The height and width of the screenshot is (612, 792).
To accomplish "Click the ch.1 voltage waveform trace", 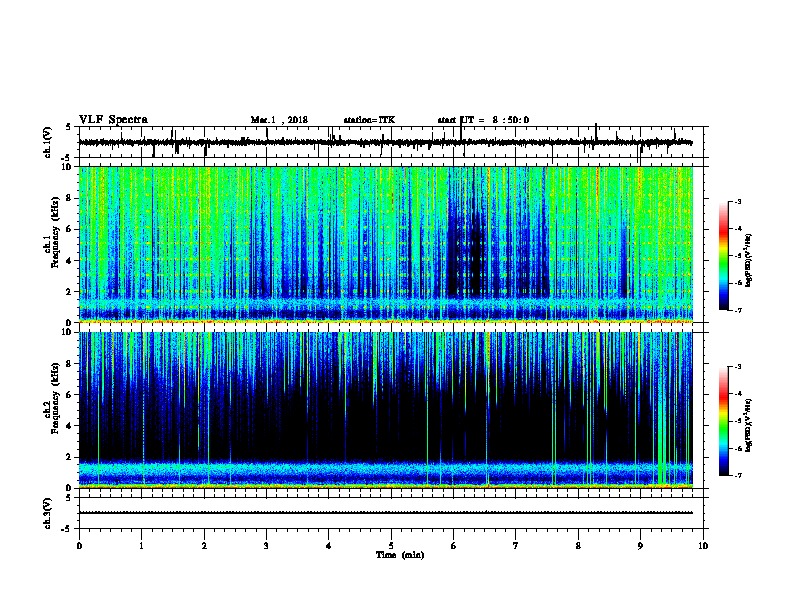I will coord(385,142).
